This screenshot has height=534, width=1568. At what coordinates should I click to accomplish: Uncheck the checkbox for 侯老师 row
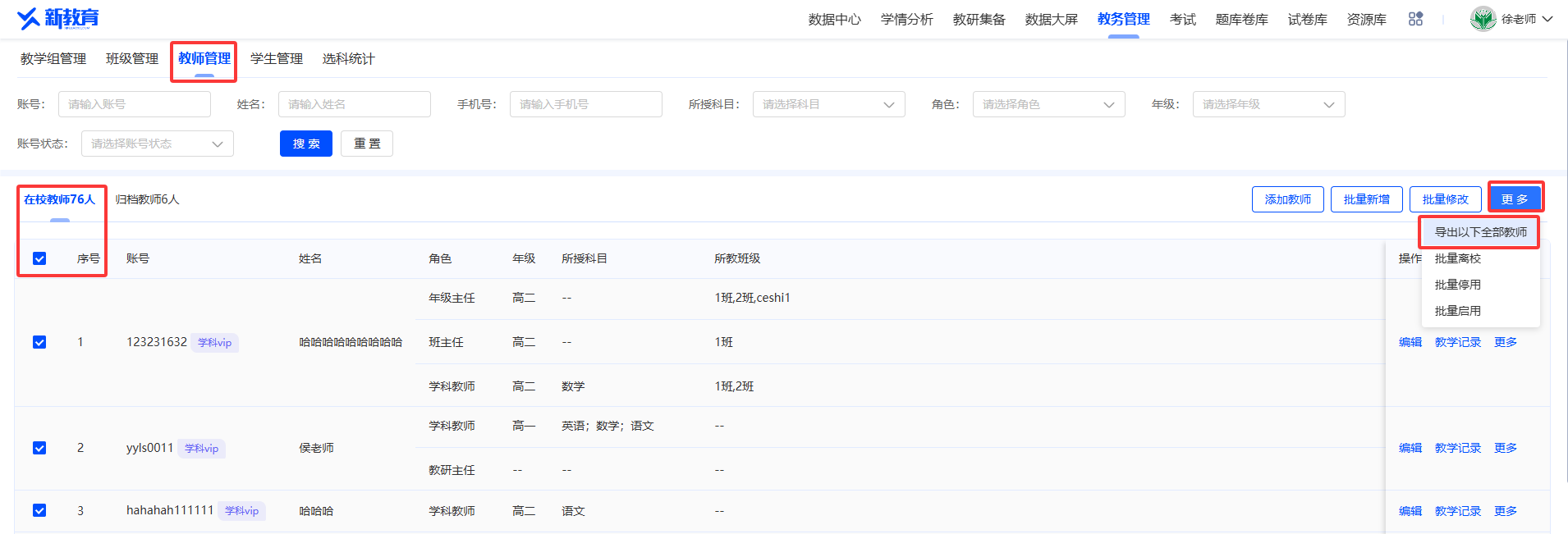point(39,448)
